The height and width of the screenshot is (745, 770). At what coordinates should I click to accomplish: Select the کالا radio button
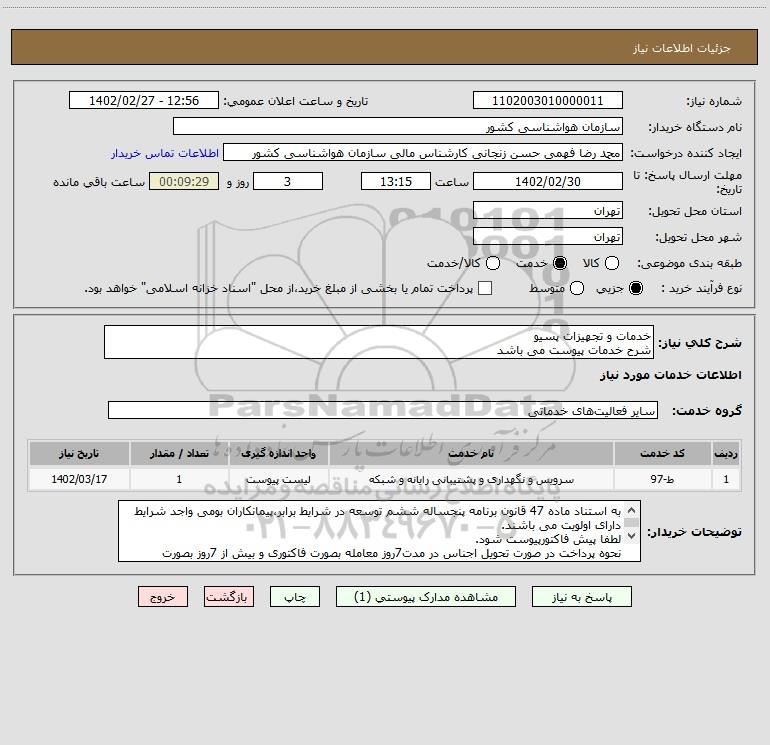(611, 263)
